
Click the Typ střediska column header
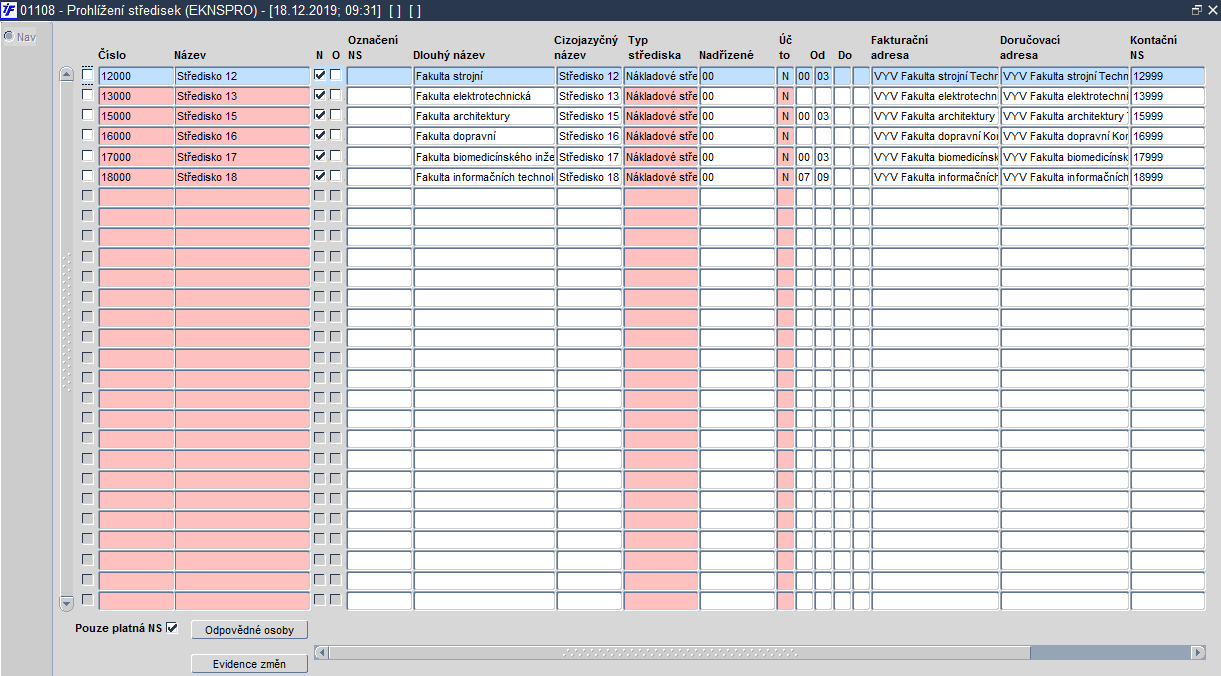point(654,47)
